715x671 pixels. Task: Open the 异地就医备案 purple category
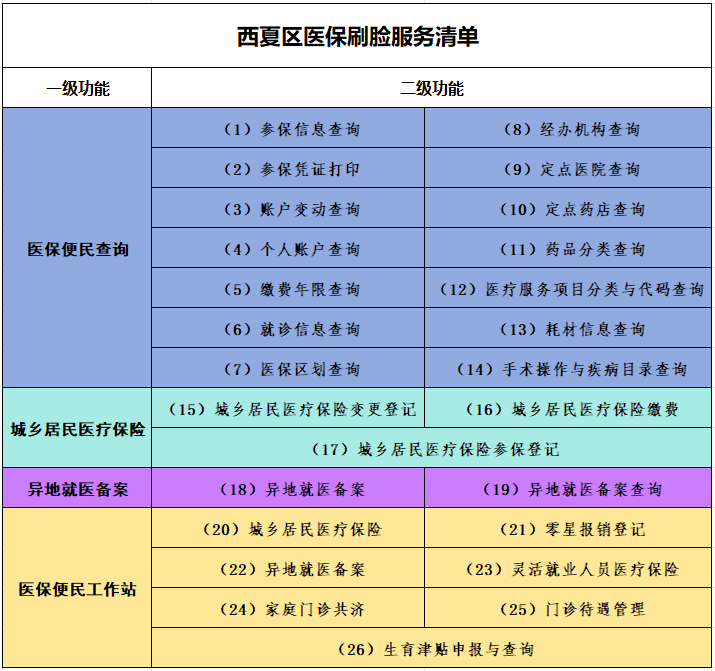coord(77,489)
